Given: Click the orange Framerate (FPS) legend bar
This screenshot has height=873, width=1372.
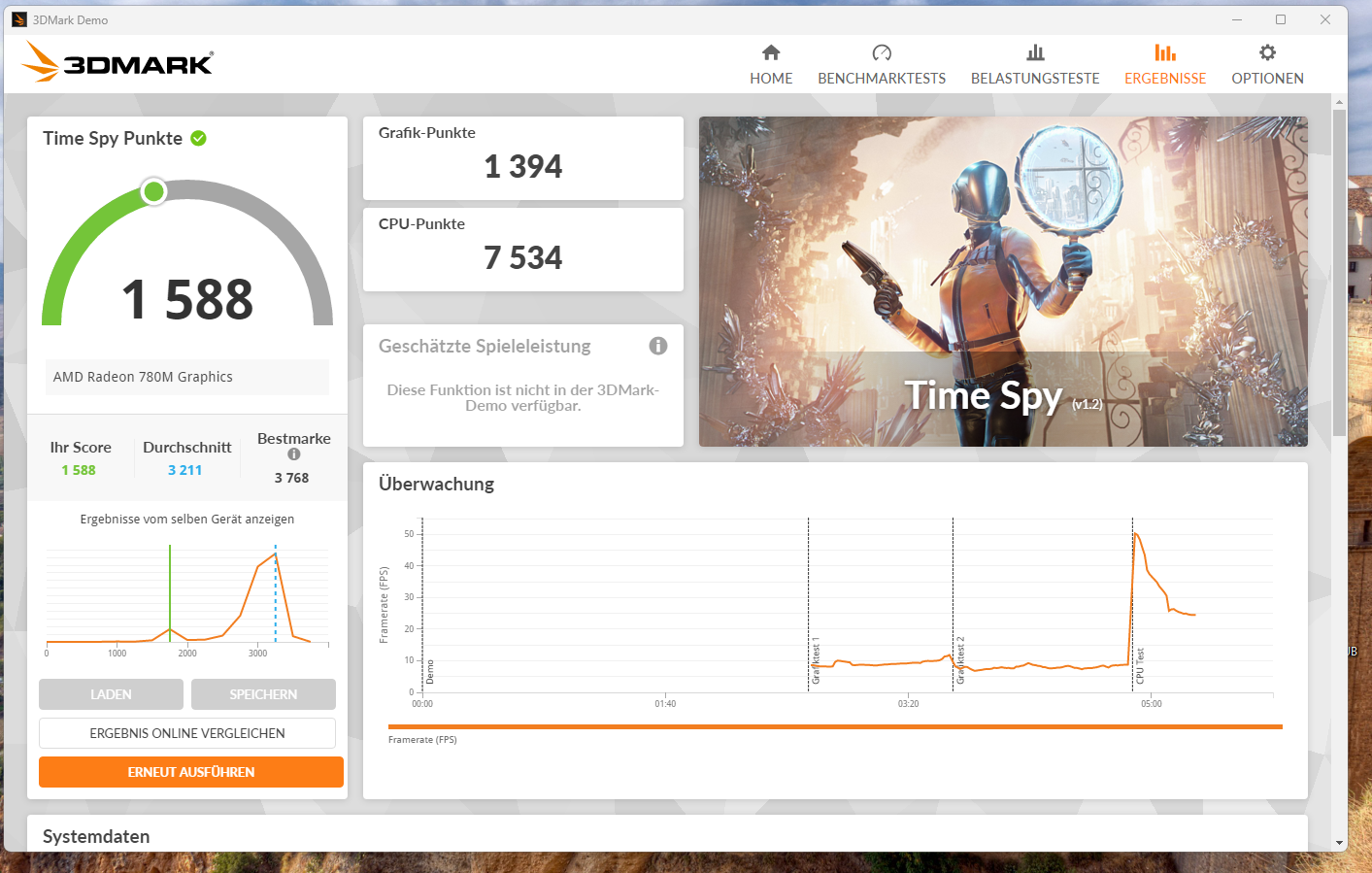Looking at the screenshot, I should point(835,726).
